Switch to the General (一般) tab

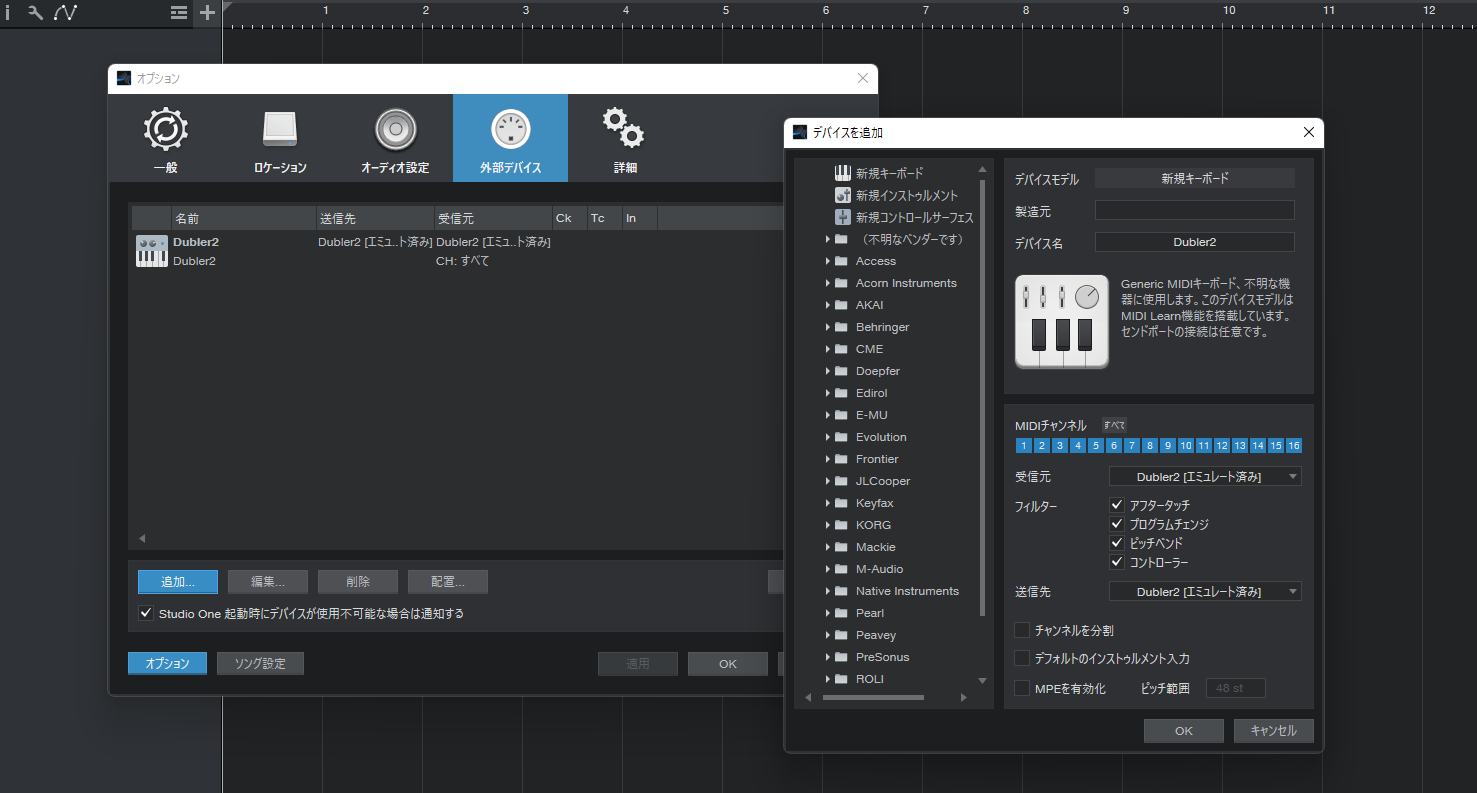click(x=166, y=138)
